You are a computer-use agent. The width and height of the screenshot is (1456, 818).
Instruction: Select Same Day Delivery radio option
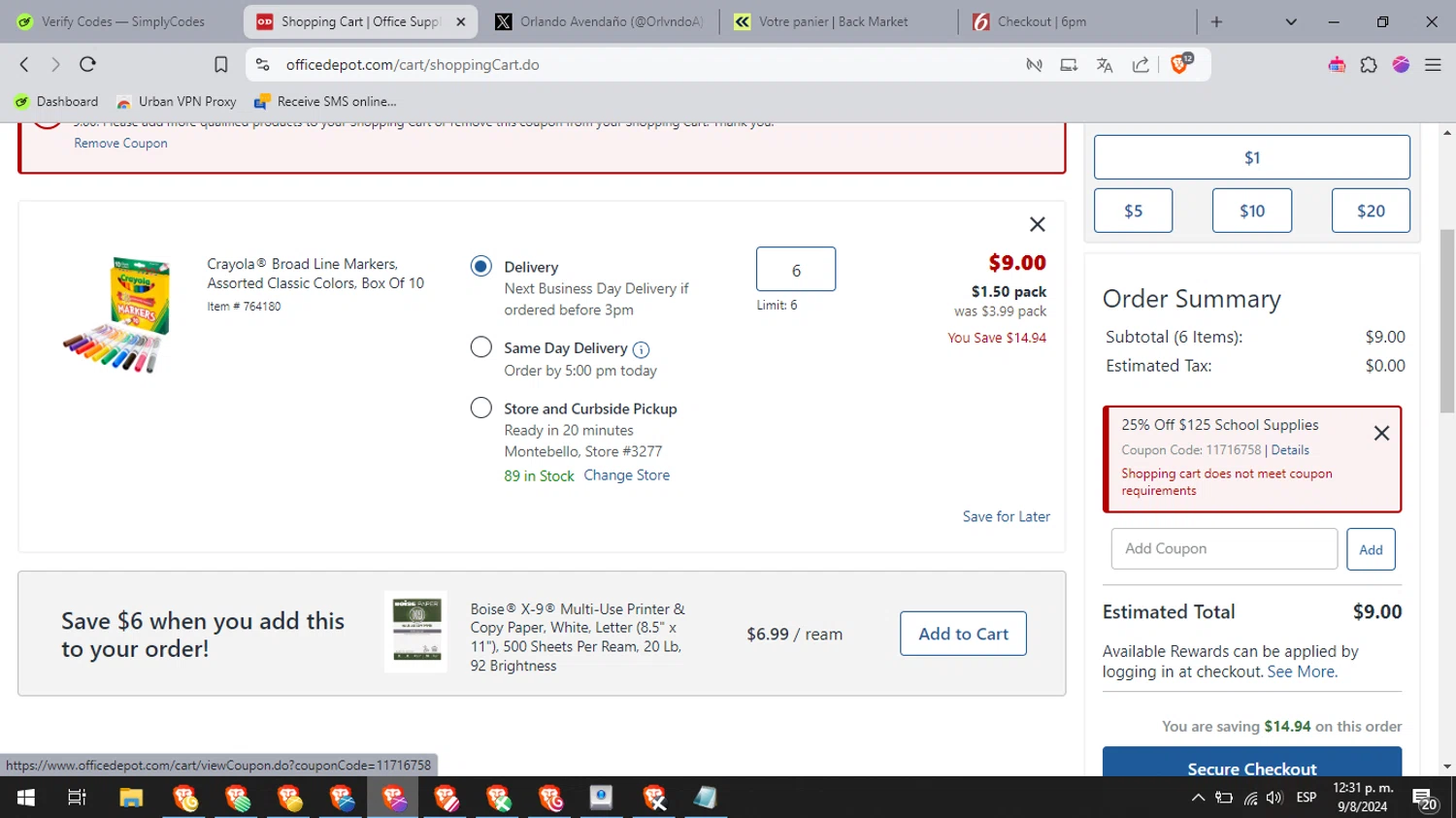click(480, 346)
